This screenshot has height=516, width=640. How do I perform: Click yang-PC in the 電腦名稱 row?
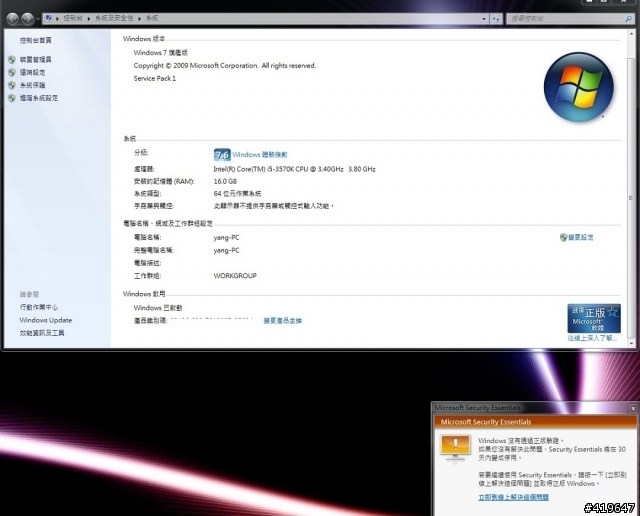(x=226, y=238)
